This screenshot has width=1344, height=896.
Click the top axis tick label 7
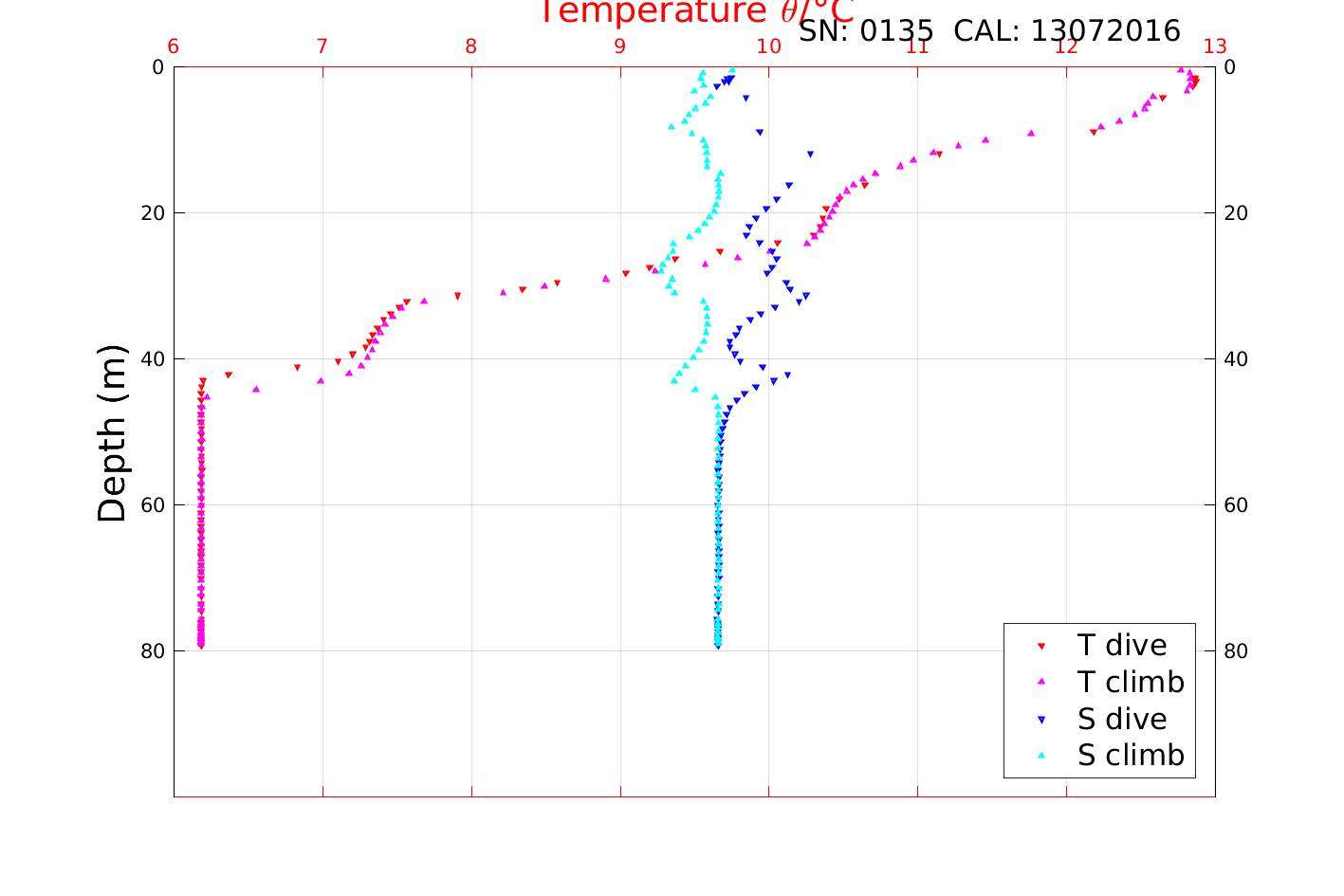[322, 46]
